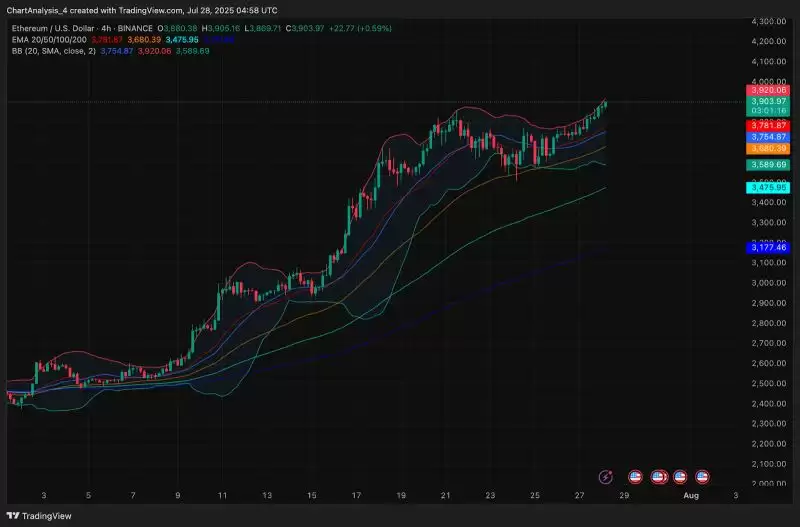
Task: Click the cyan 3,475.95 EMA price label
Action: point(769,187)
